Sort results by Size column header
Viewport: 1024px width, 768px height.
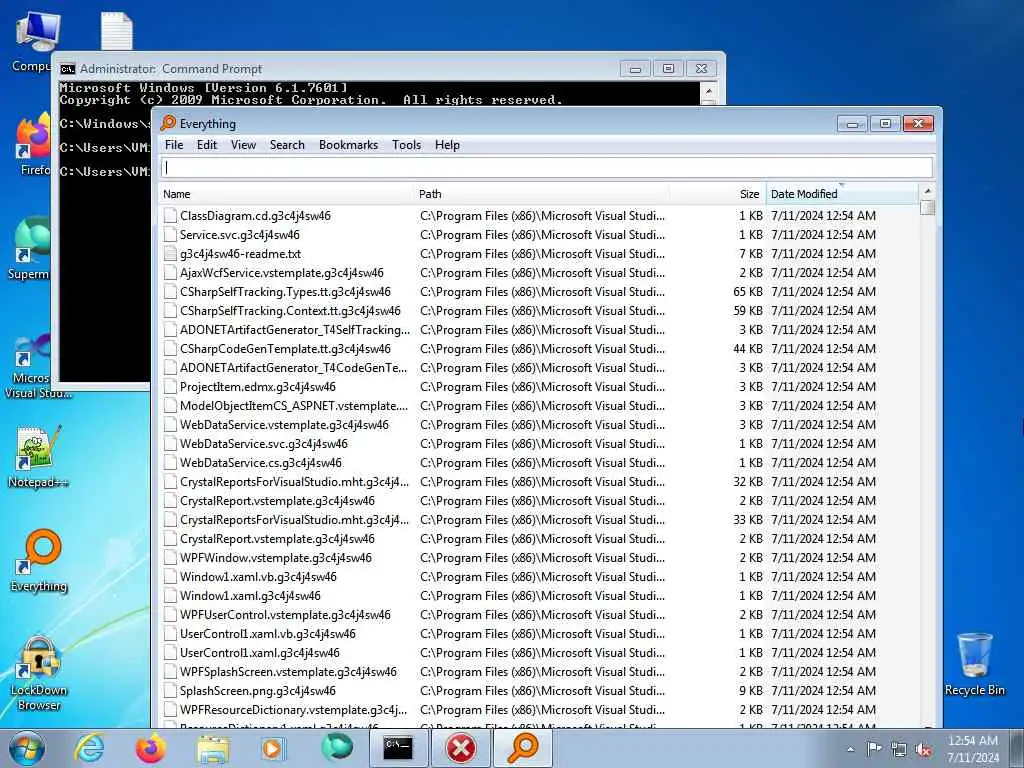[x=717, y=194]
